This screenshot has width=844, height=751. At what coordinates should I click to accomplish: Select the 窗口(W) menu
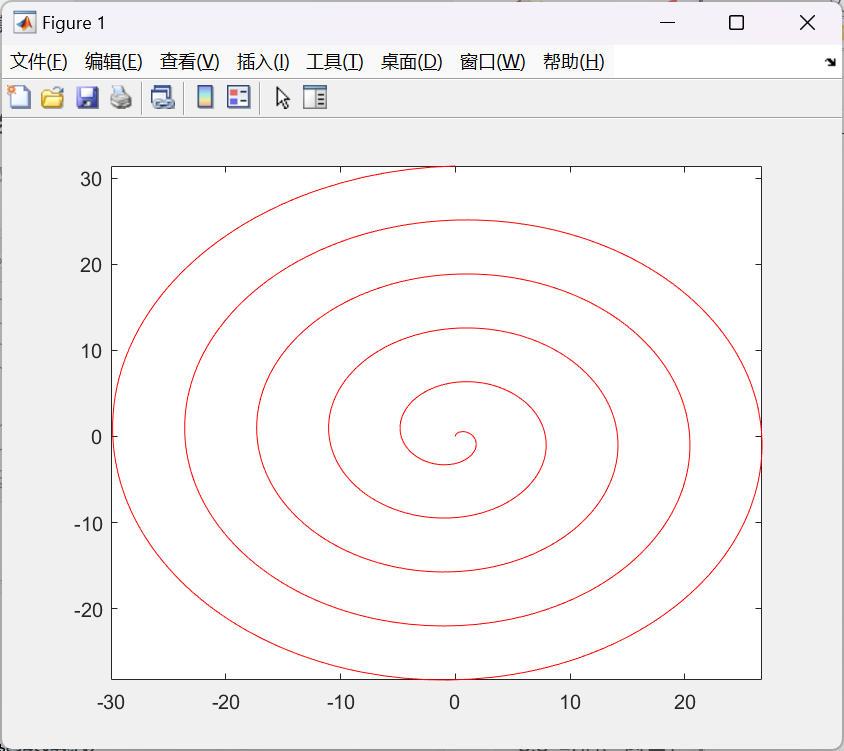pyautogui.click(x=492, y=62)
